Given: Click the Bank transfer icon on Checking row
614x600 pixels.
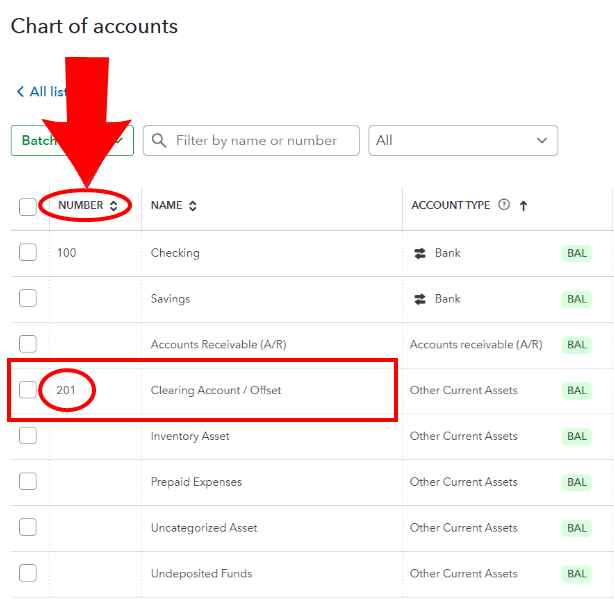Looking at the screenshot, I should tap(420, 253).
